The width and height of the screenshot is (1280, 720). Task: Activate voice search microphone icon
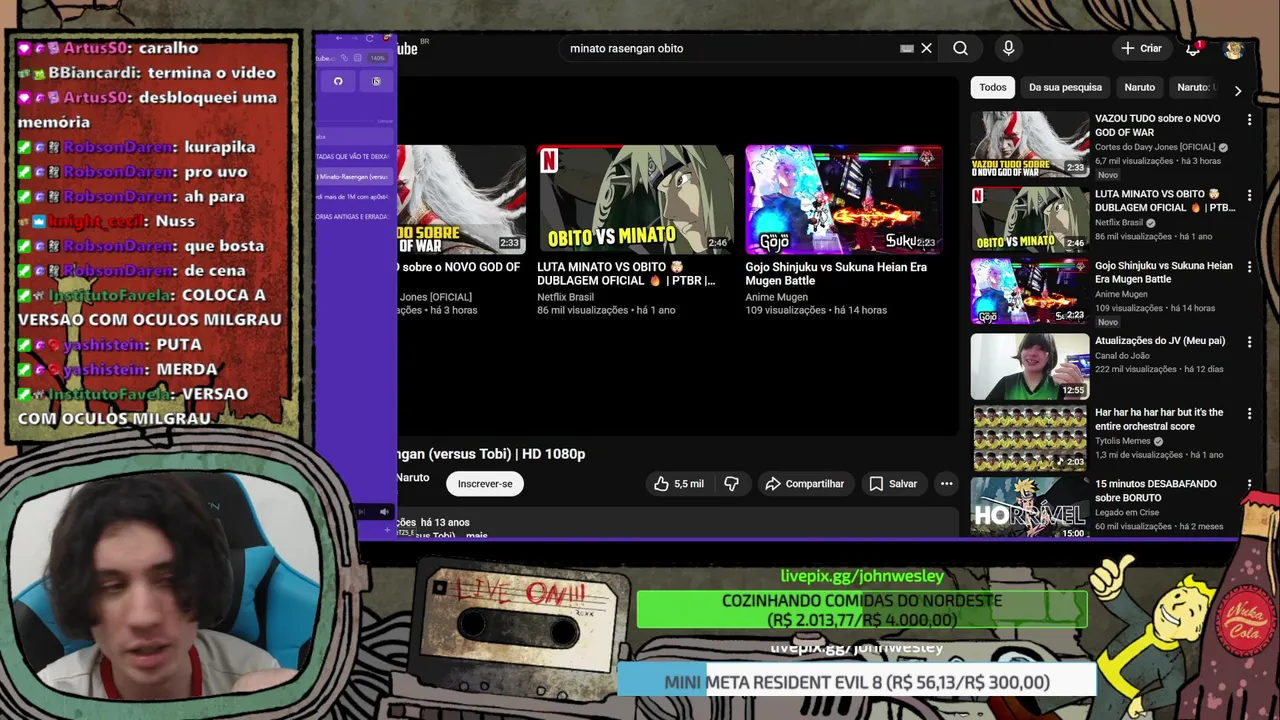click(x=1008, y=48)
